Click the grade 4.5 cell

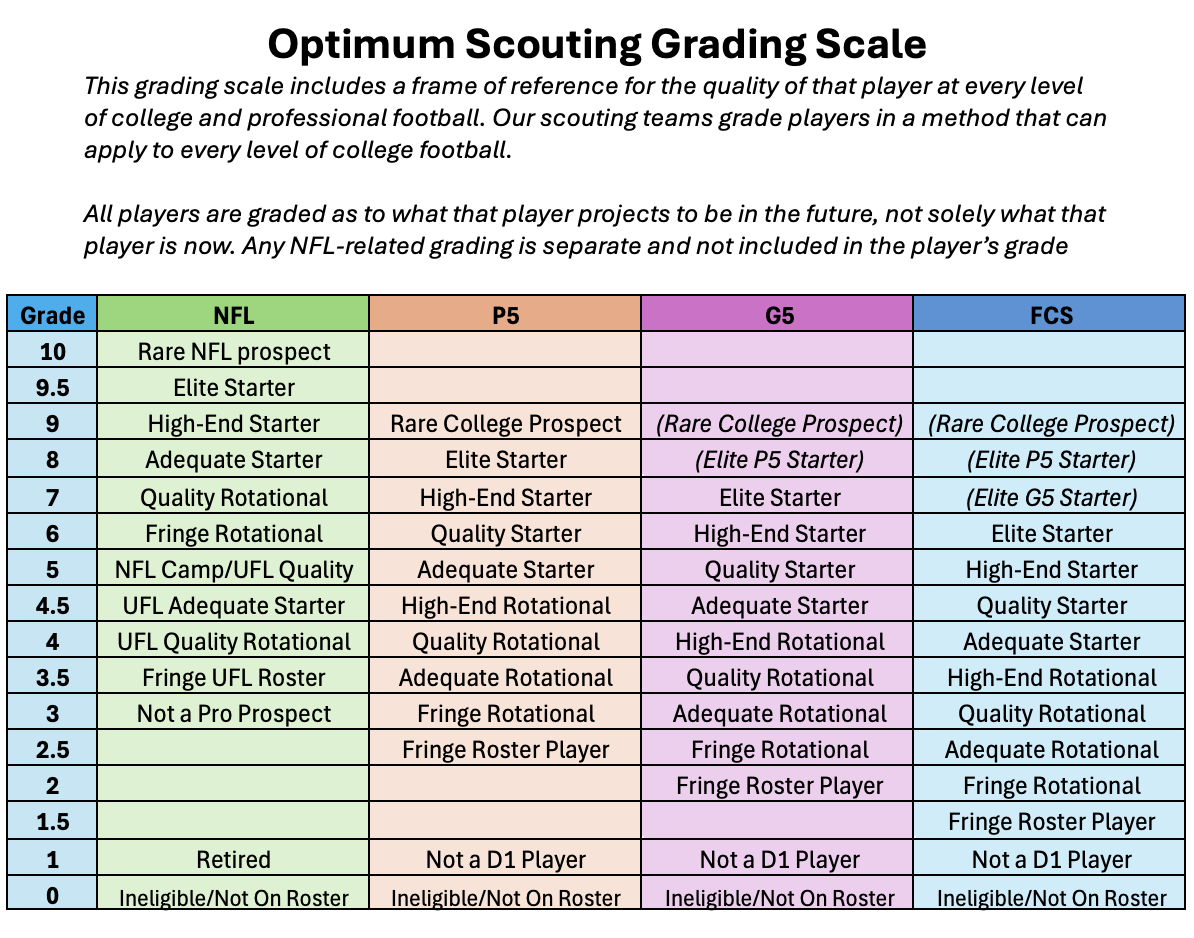click(53, 606)
